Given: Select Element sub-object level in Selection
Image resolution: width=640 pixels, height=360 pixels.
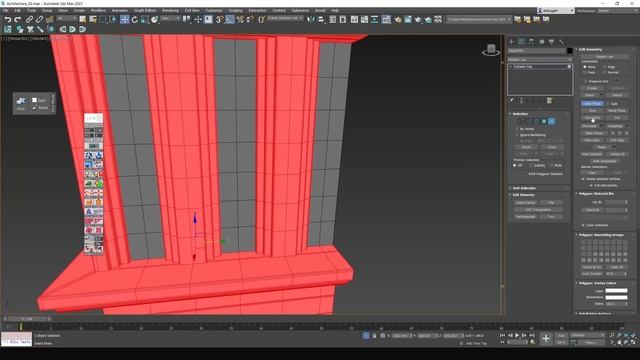Looking at the screenshot, I should coord(551,121).
